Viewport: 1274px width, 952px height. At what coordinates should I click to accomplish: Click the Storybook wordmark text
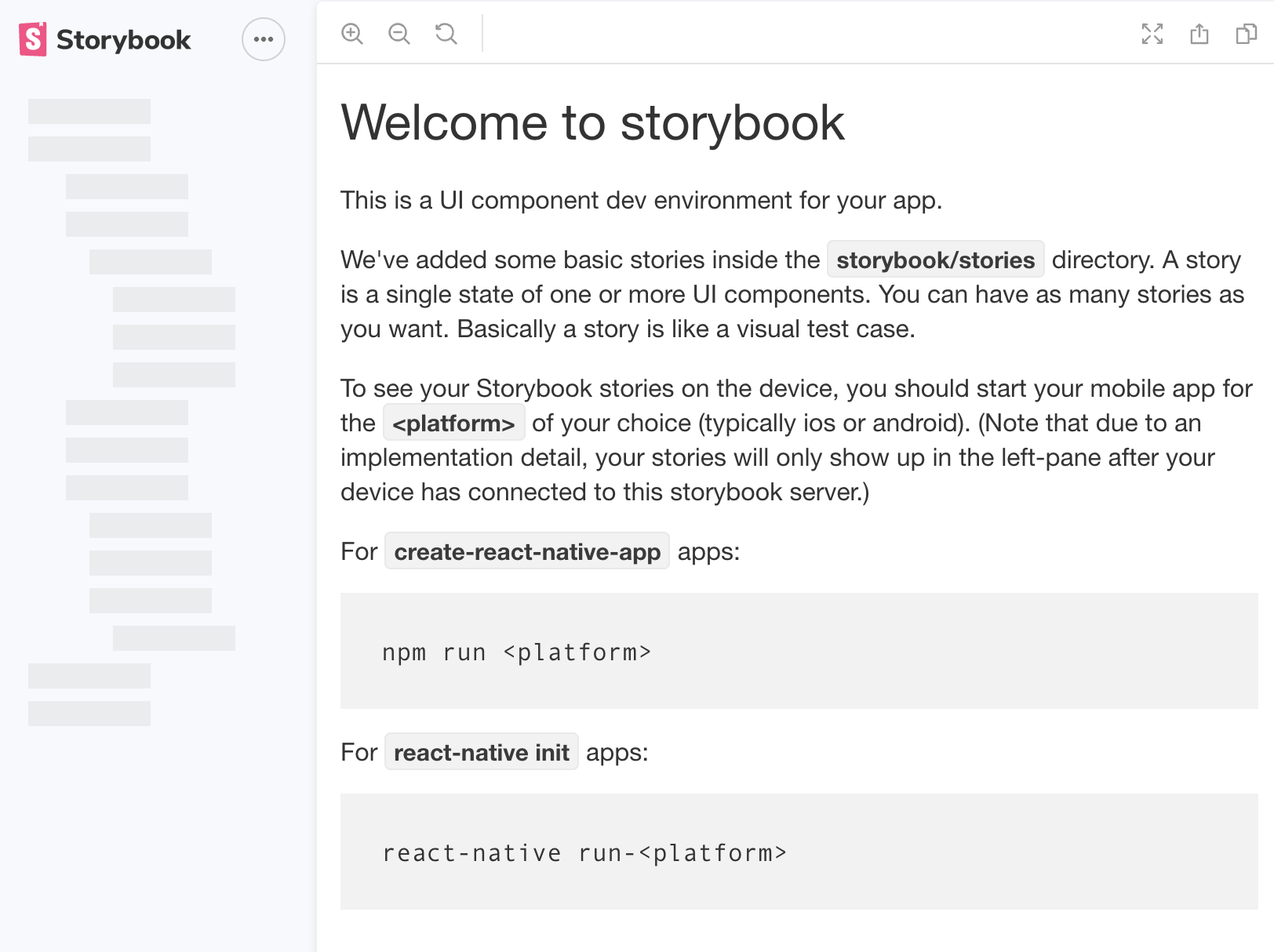click(x=123, y=40)
